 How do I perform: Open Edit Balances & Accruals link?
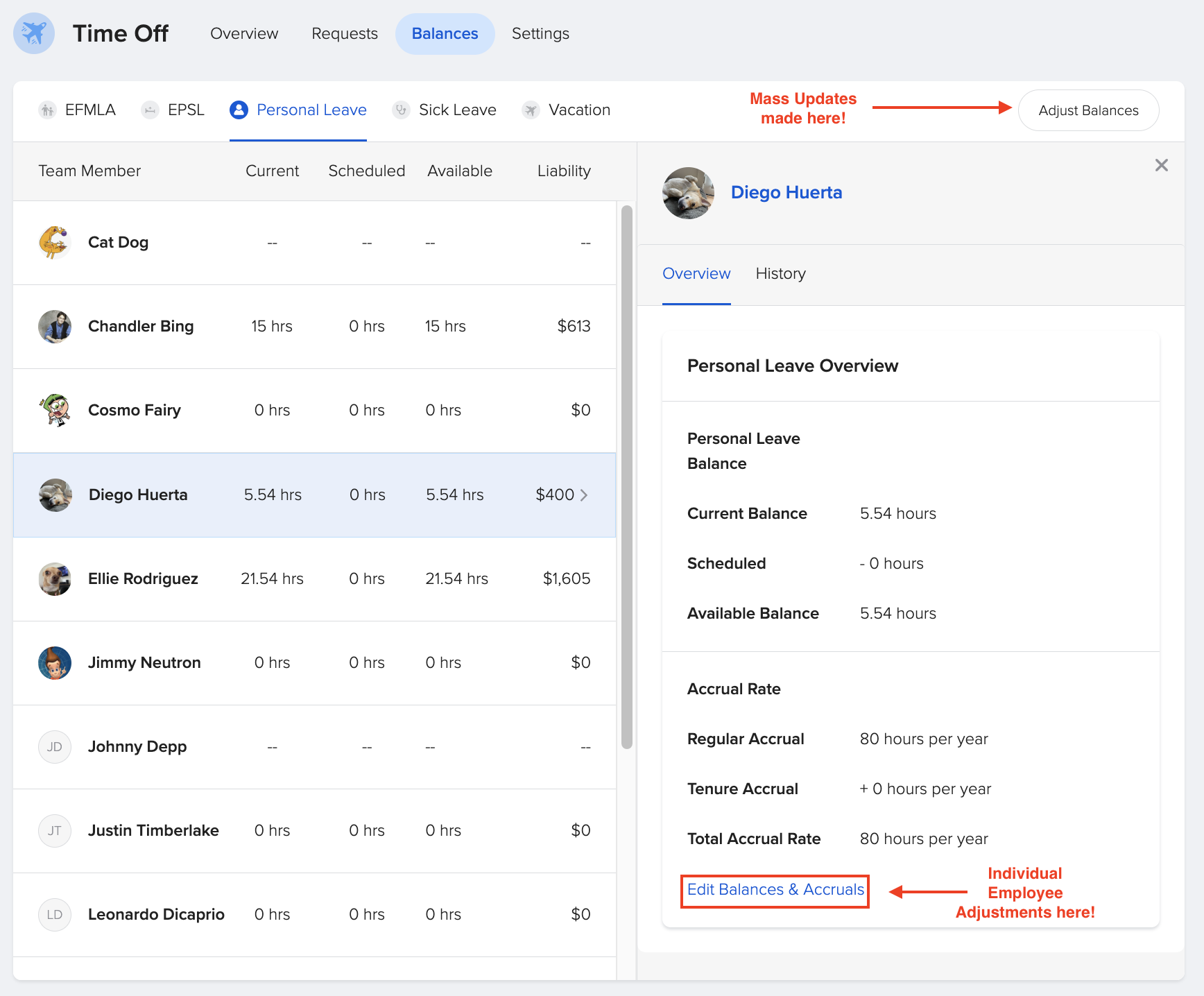pyautogui.click(x=774, y=889)
